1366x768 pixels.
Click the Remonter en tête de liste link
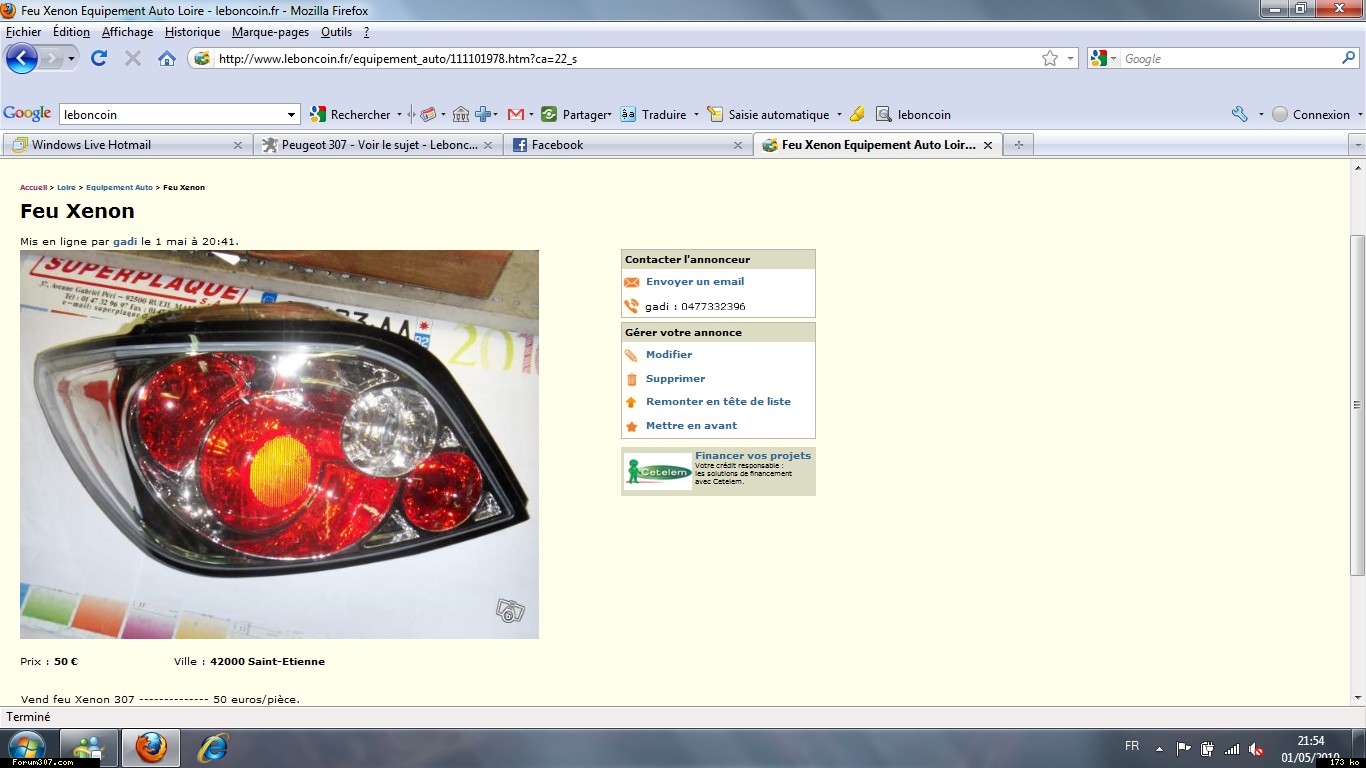pos(718,402)
